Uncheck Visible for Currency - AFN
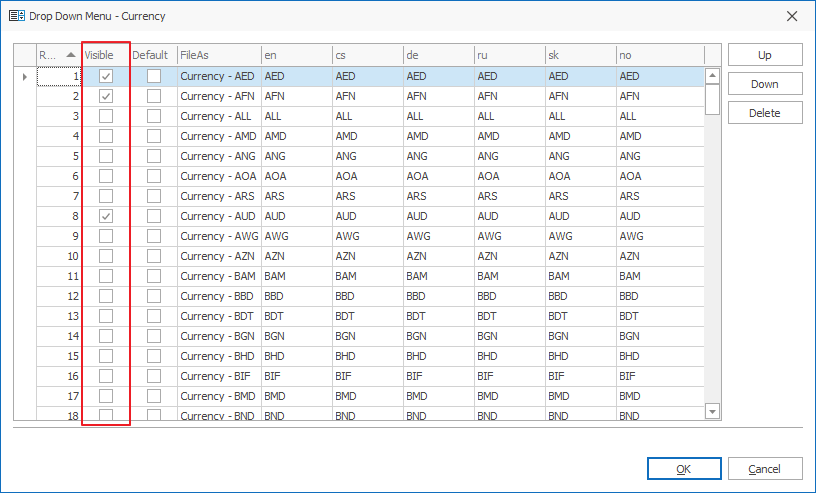This screenshot has width=816, height=493. 106,96
